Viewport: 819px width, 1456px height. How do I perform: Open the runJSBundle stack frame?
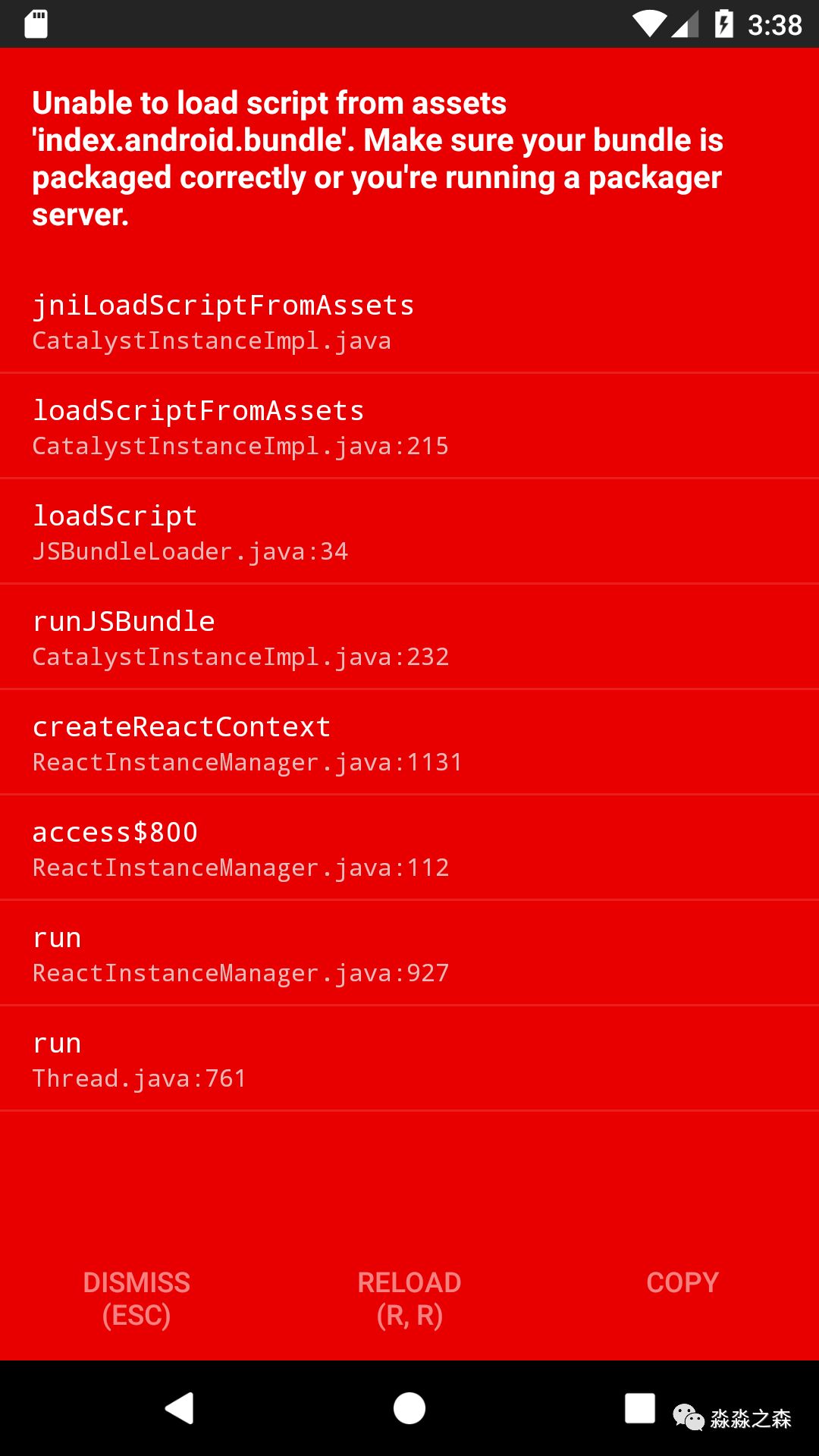coord(409,637)
